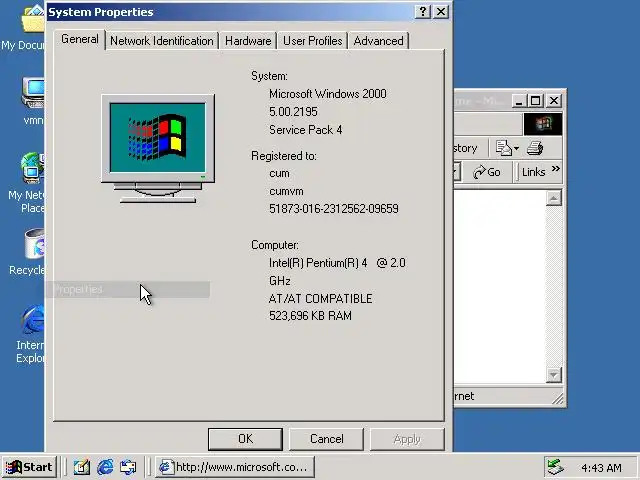Close the System Properties window

[441, 11]
